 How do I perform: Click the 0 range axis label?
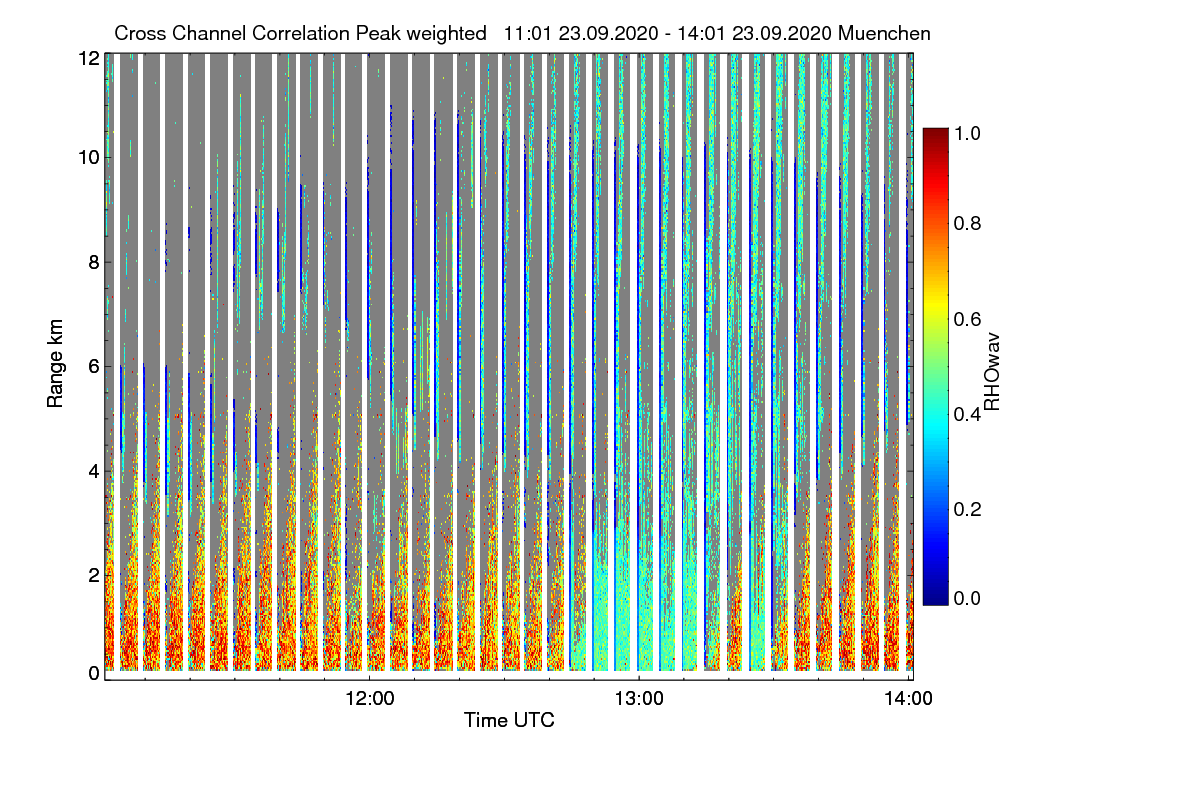pyautogui.click(x=94, y=673)
